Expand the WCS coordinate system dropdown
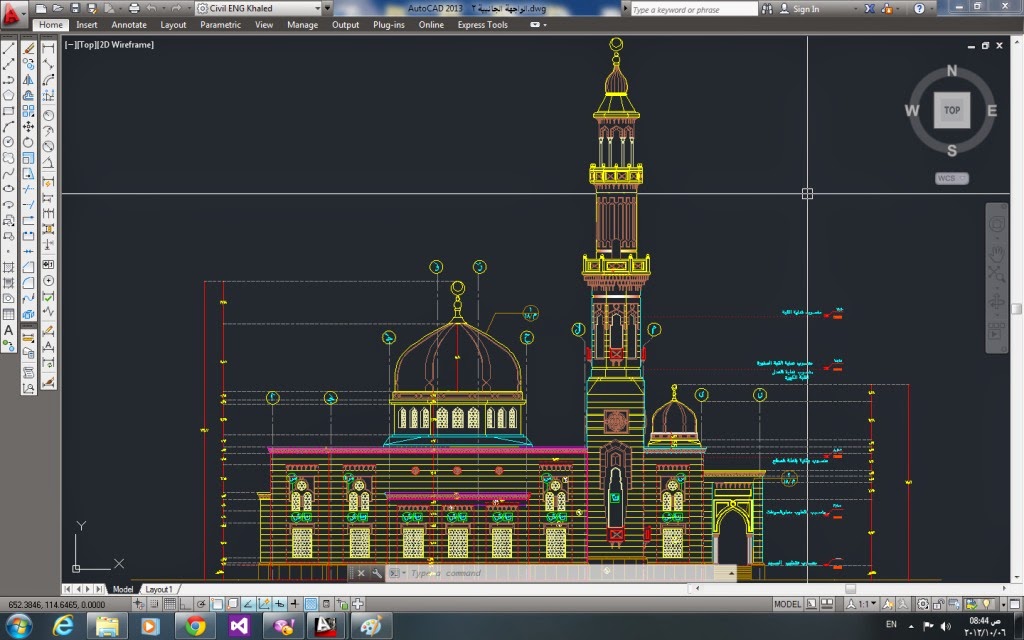Screen dimensions: 1024x640 951,178
